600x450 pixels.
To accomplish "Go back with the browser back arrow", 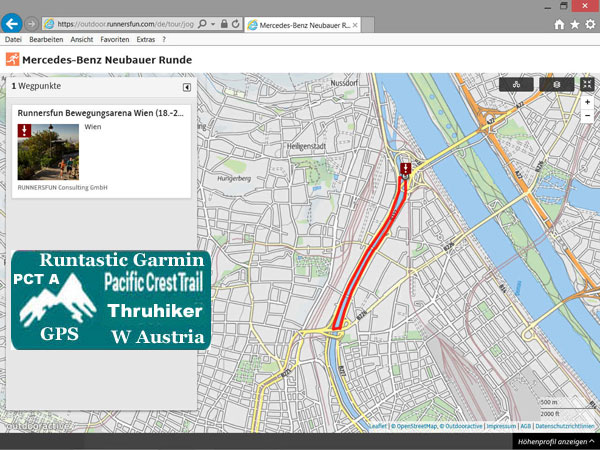I will coord(11,24).
